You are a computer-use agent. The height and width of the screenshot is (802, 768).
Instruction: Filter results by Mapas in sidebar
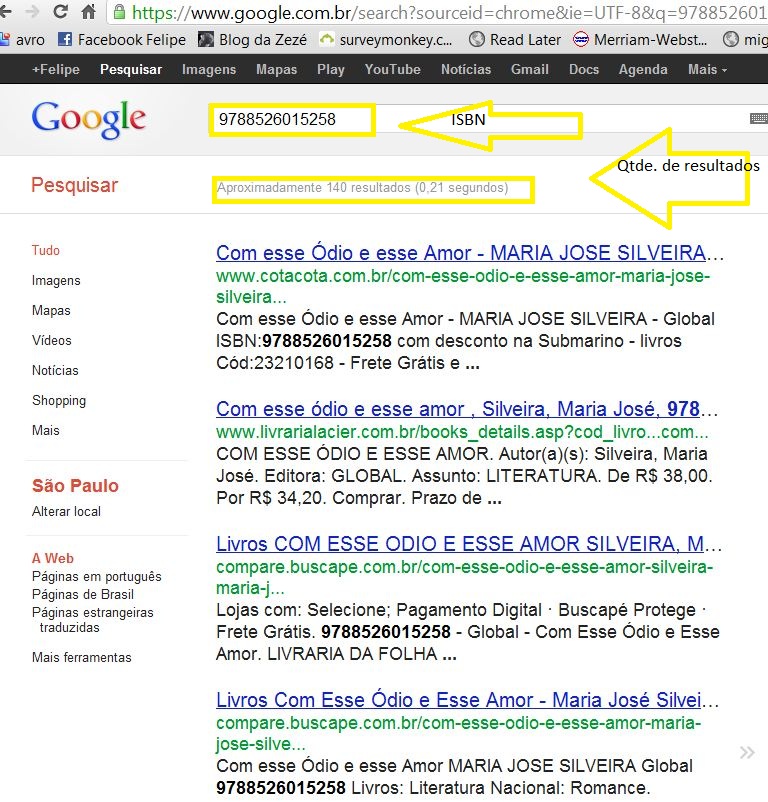(x=51, y=310)
